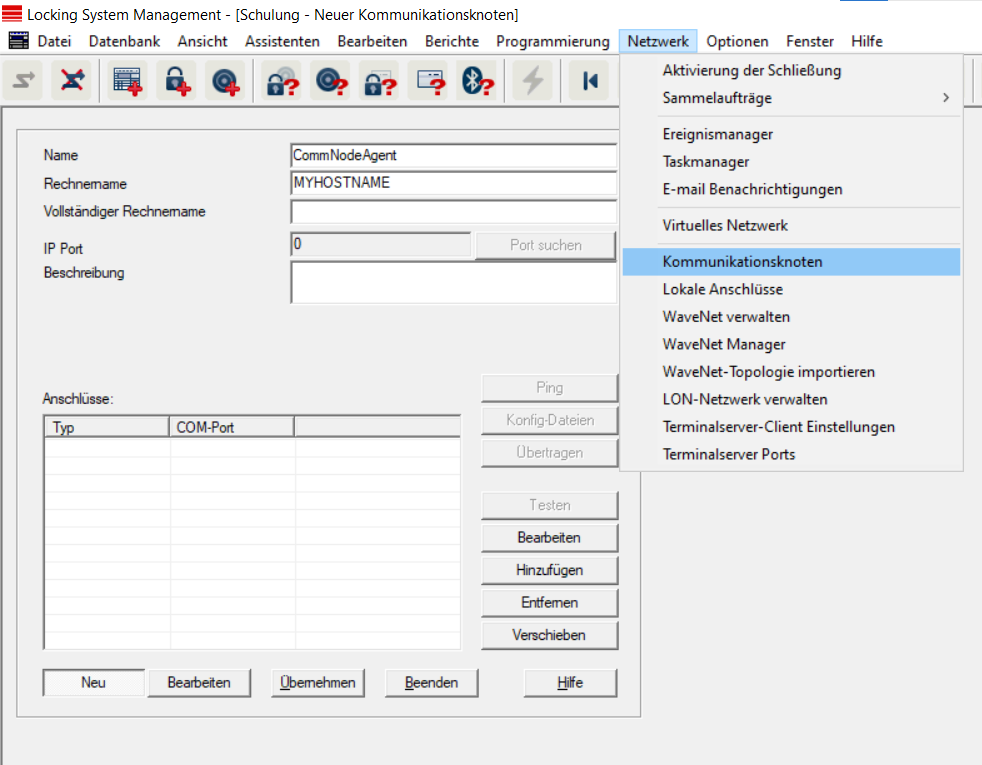This screenshot has width=982, height=765.
Task: Click the add new transponder icon
Action: (x=225, y=82)
